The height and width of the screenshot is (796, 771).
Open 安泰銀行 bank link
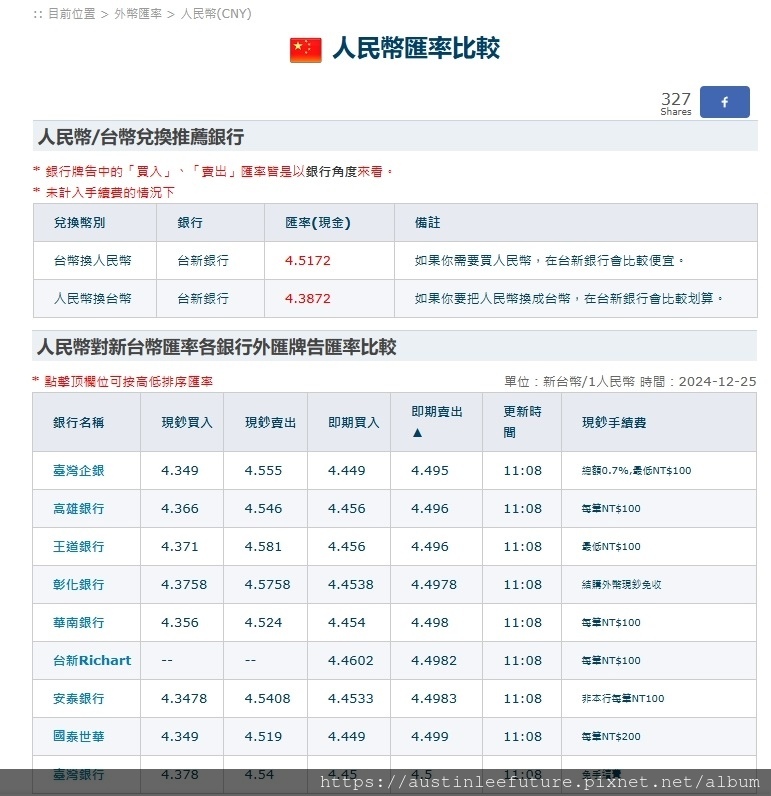pyautogui.click(x=79, y=699)
